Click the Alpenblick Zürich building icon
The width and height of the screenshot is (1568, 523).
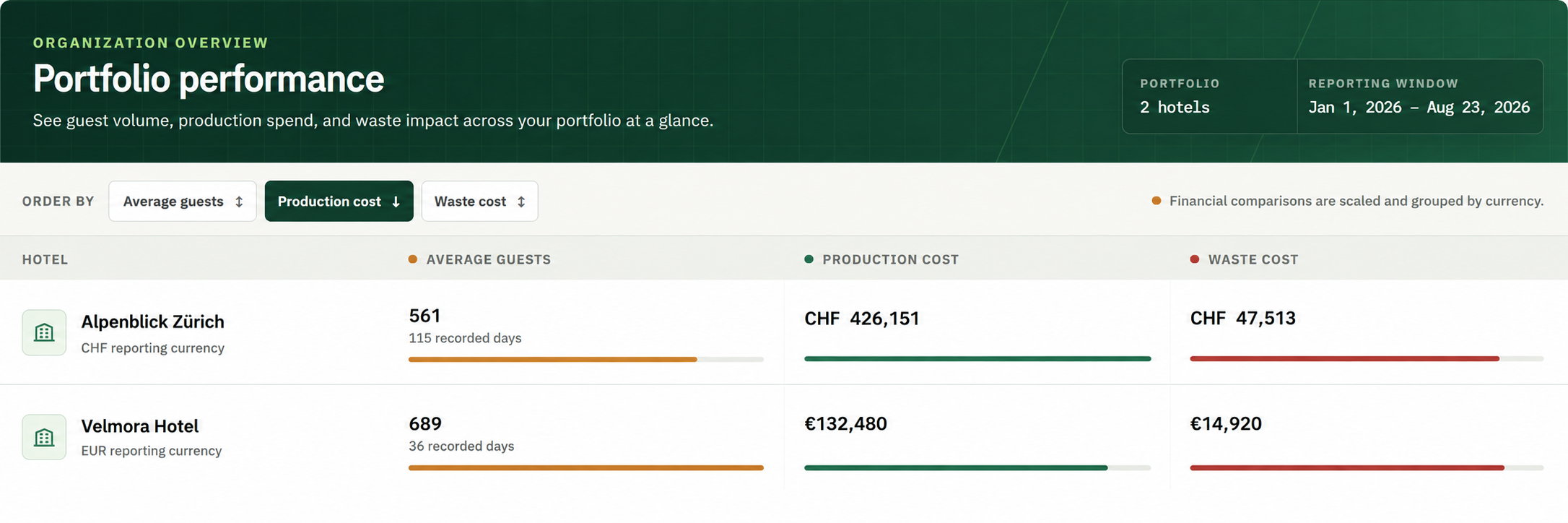click(44, 332)
